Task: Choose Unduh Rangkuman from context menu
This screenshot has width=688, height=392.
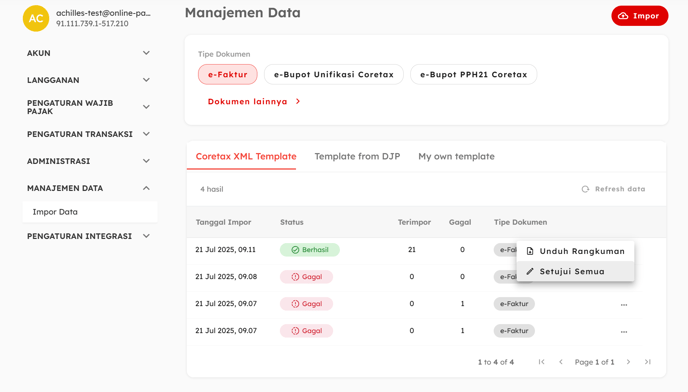Action: (x=575, y=252)
